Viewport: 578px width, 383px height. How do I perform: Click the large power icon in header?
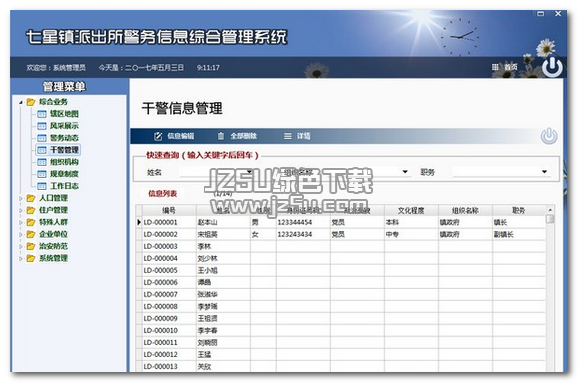coord(552,67)
